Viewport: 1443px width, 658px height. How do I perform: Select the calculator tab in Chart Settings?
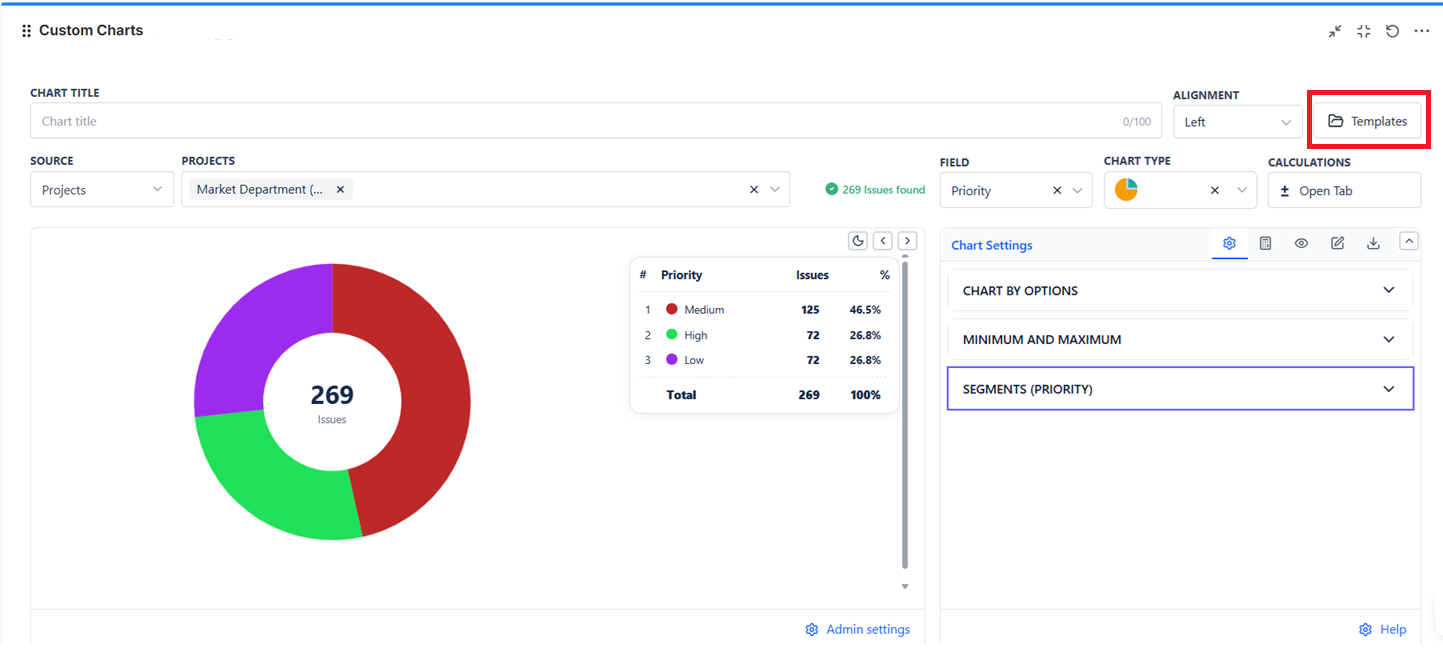point(1265,243)
